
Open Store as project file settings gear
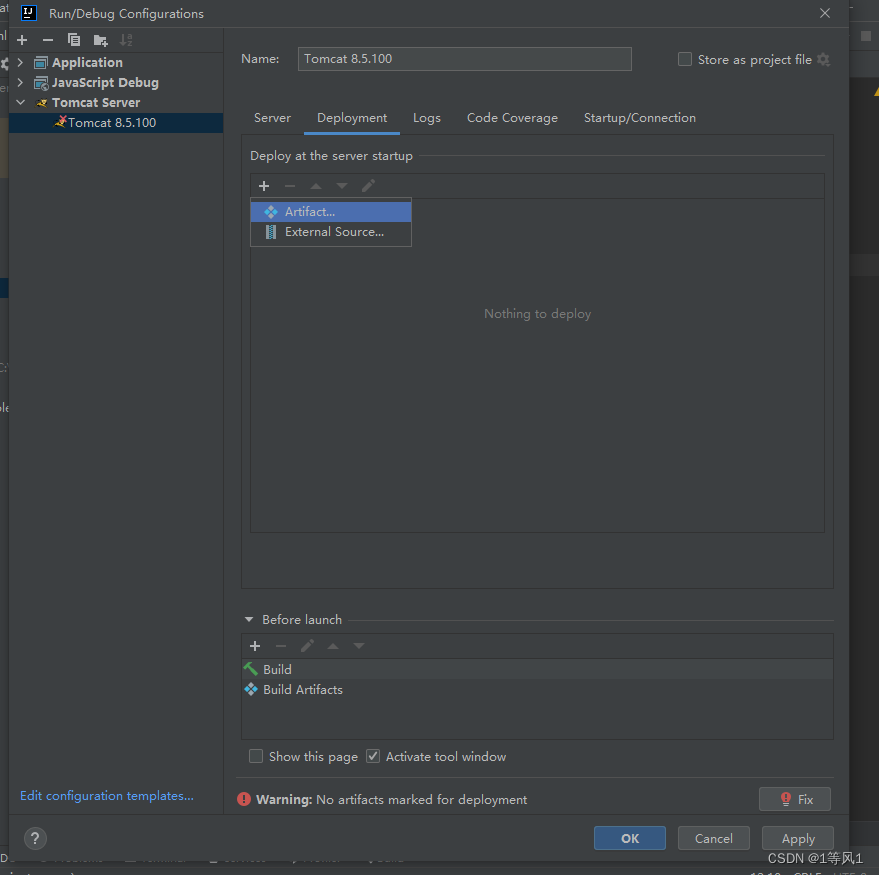(824, 59)
